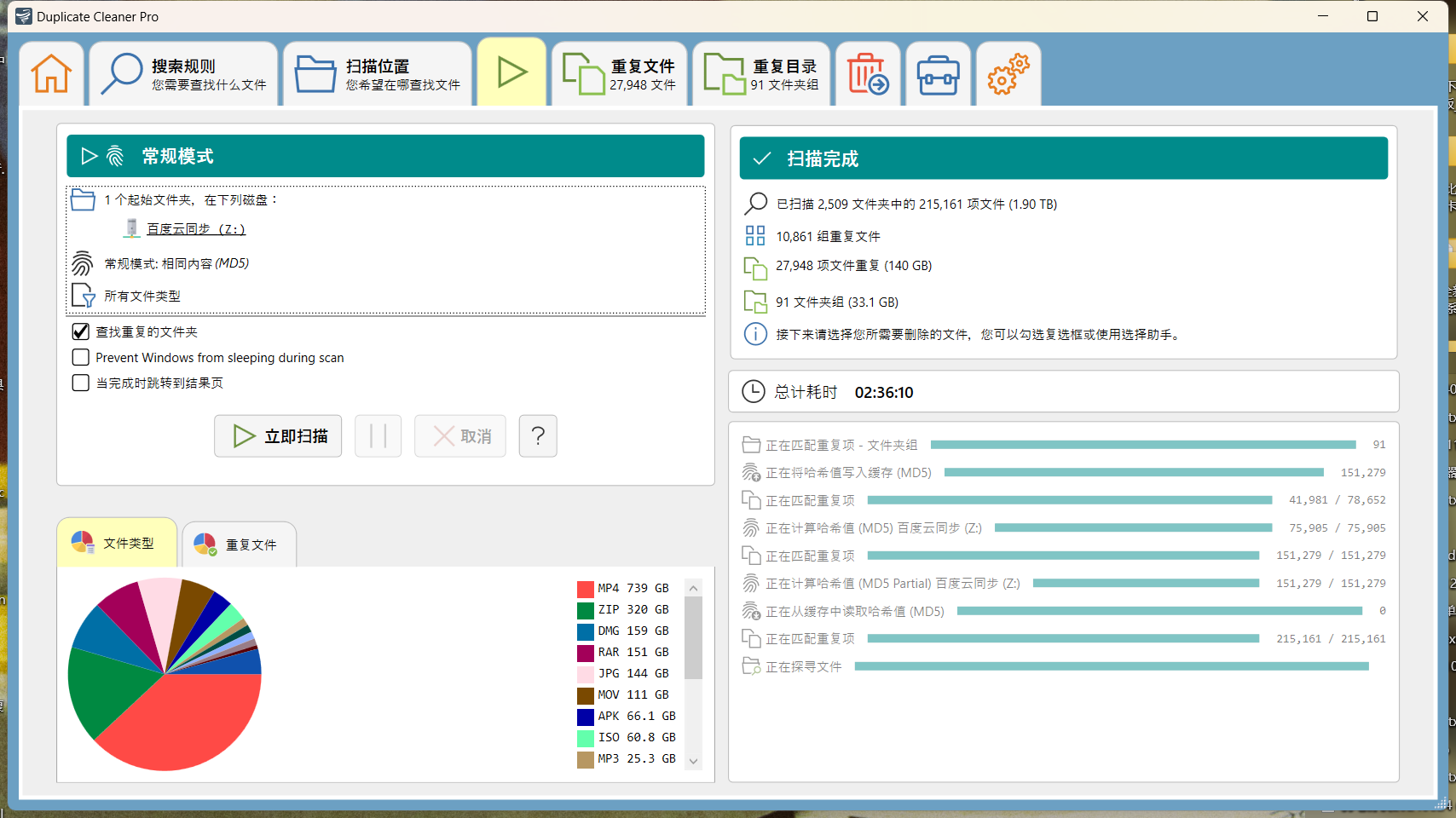
Task: Click the info icon beside 接下来请选择
Action: click(755, 334)
